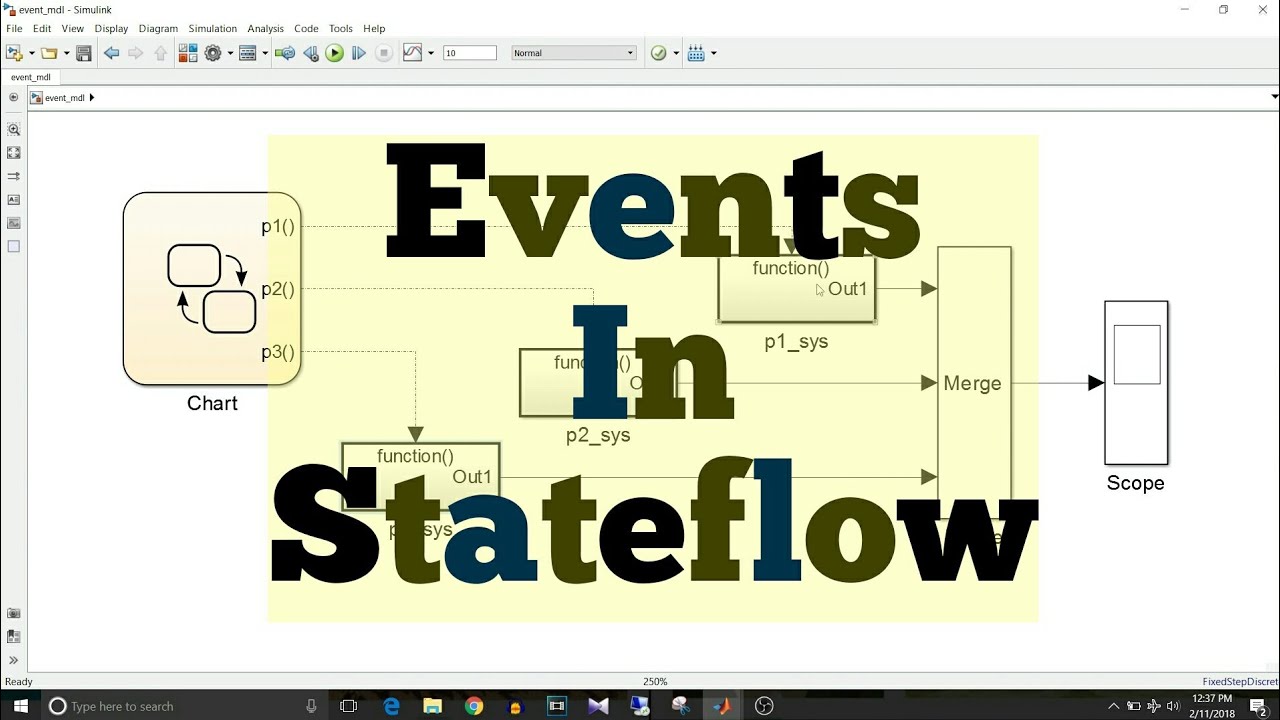Image resolution: width=1280 pixels, height=720 pixels.
Task: Toggle the Model Browser hide/show button
Action: [13, 97]
